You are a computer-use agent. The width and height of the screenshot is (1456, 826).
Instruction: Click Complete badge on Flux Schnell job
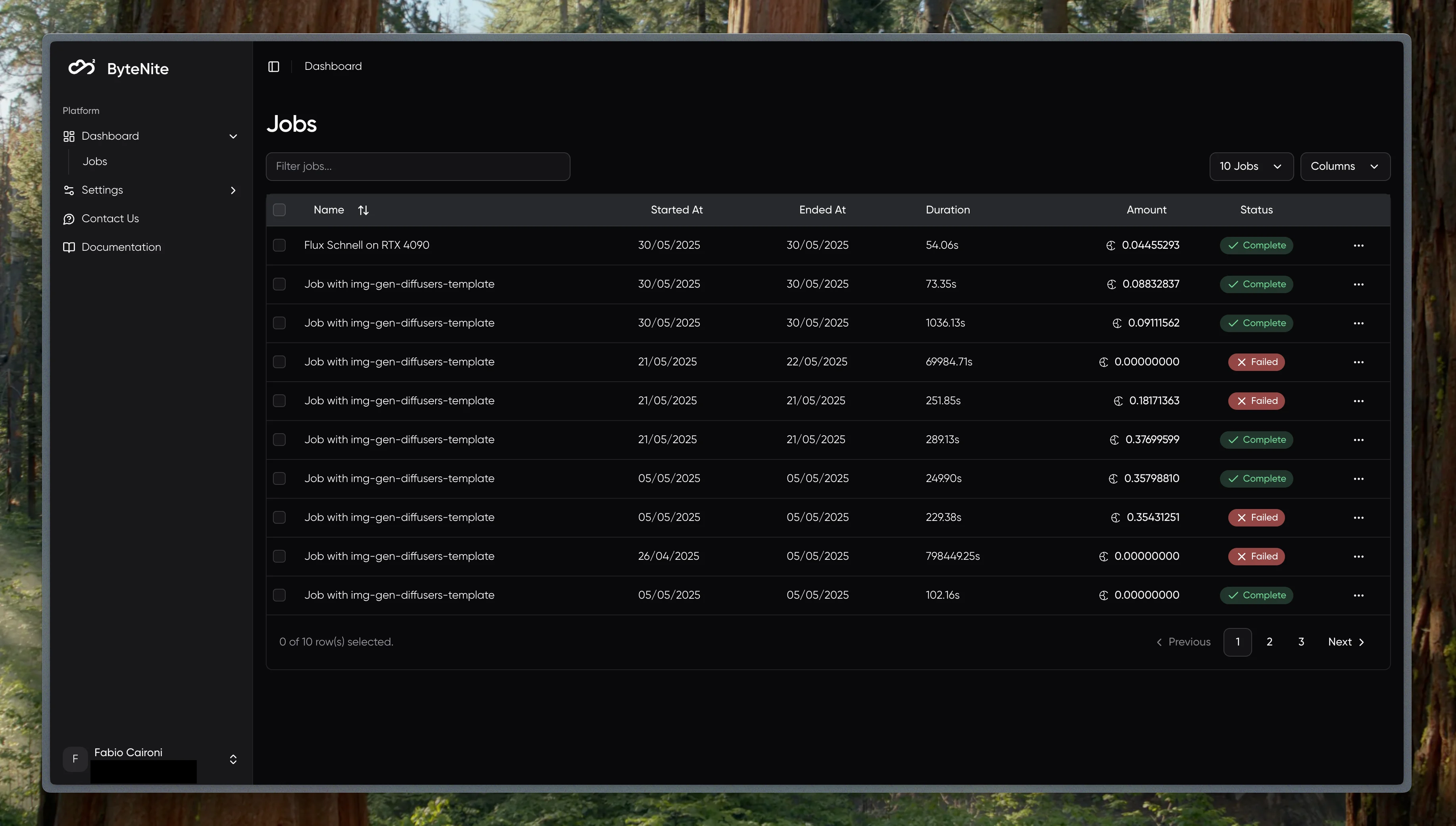pyautogui.click(x=1256, y=246)
